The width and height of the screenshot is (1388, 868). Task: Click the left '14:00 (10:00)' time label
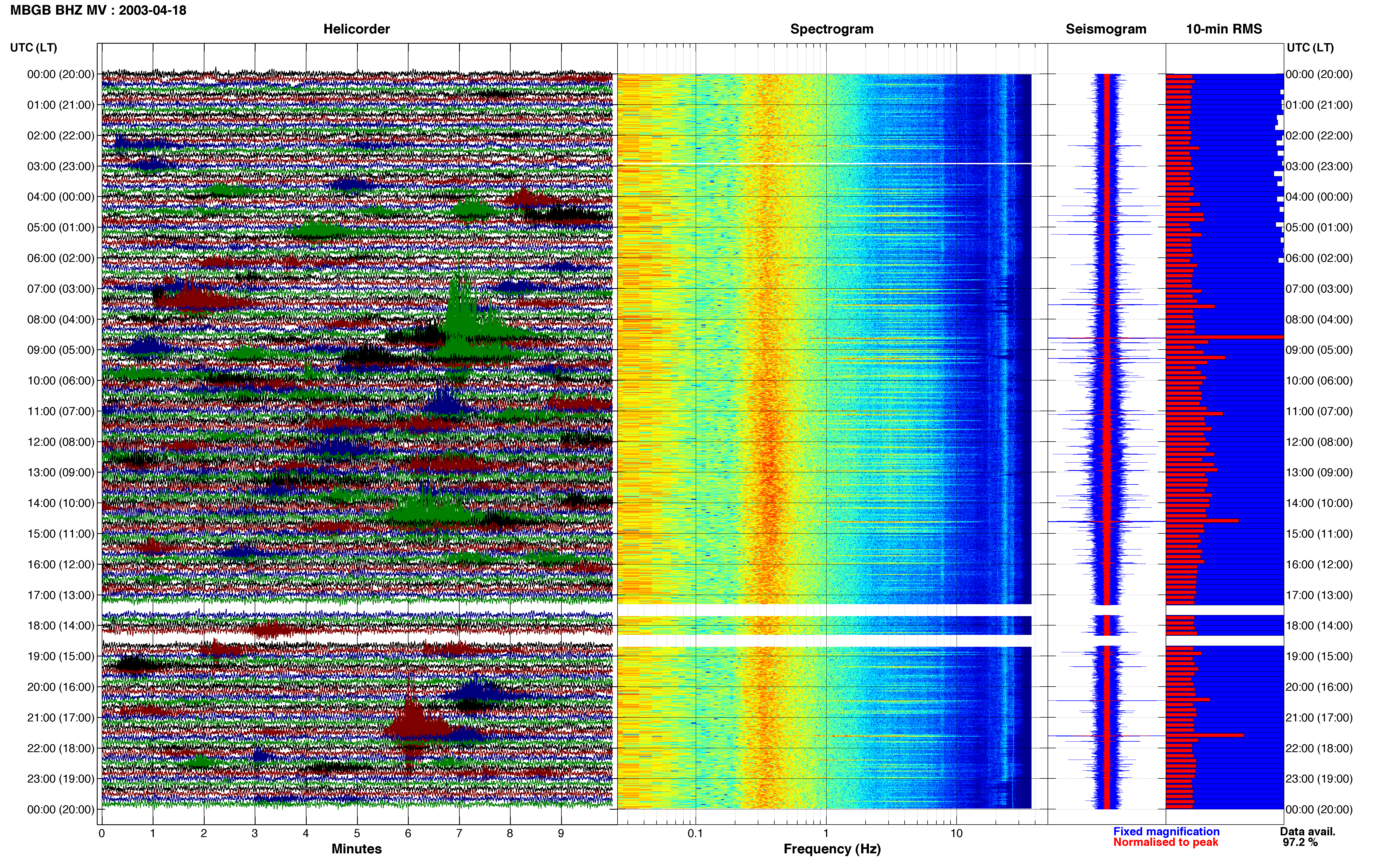(x=60, y=504)
